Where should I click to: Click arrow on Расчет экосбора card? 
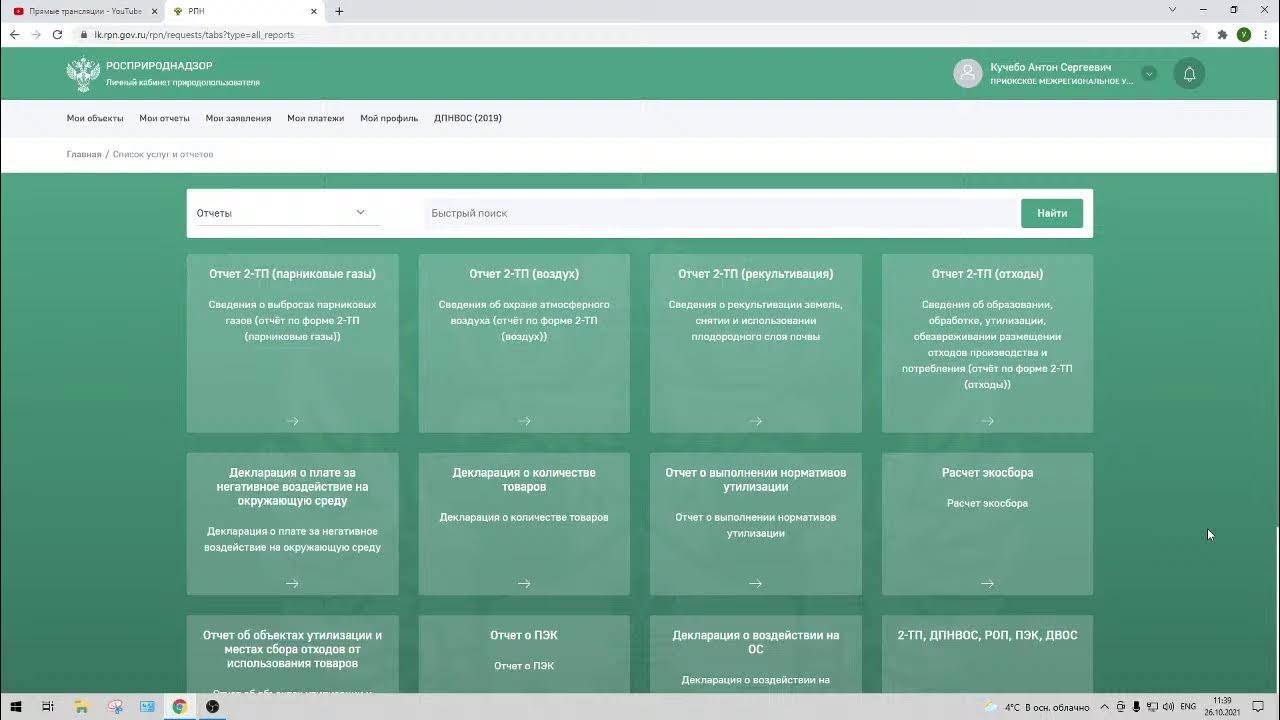point(987,583)
